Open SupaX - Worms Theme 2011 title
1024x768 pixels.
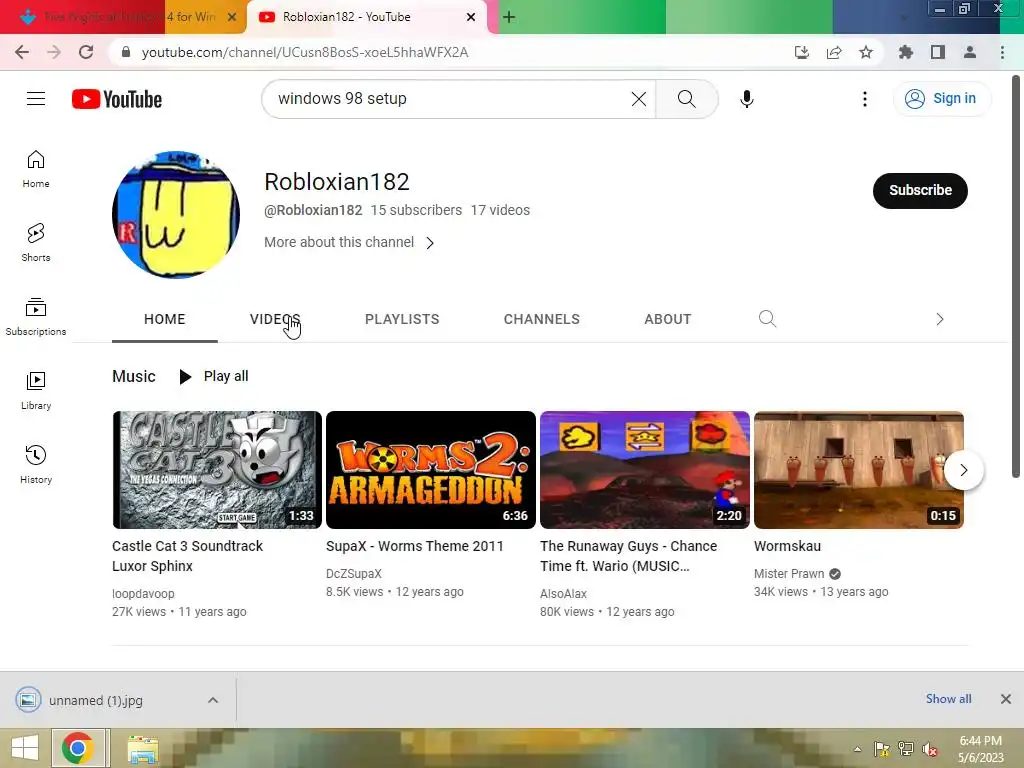(x=415, y=546)
